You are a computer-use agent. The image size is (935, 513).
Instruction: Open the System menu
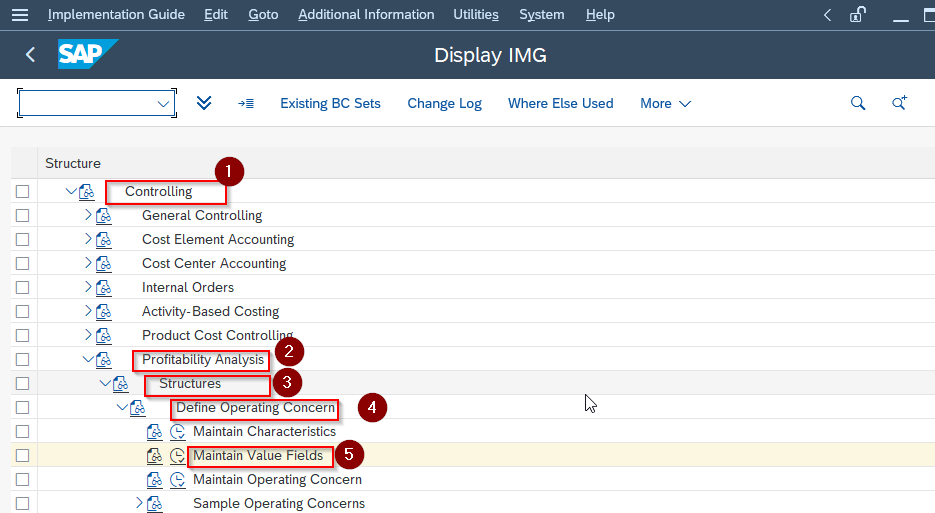click(x=541, y=14)
